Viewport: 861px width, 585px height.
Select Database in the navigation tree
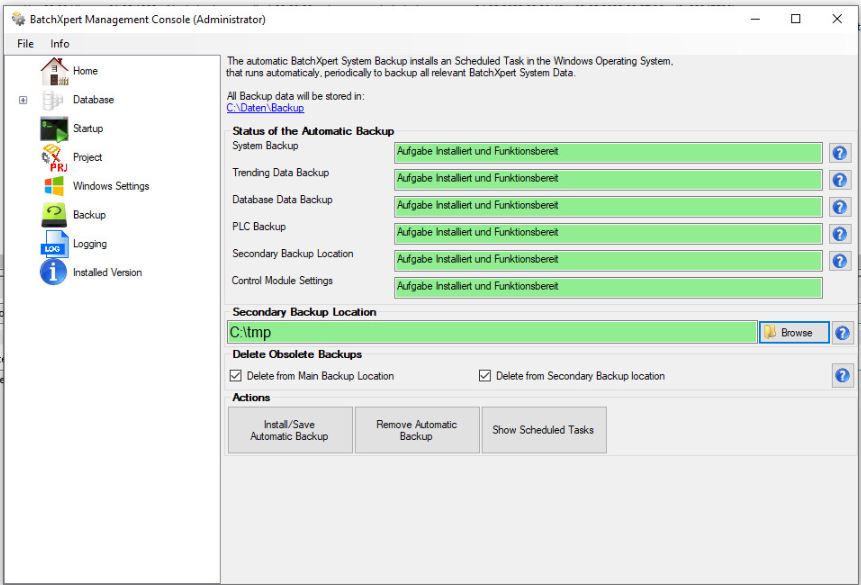point(93,100)
